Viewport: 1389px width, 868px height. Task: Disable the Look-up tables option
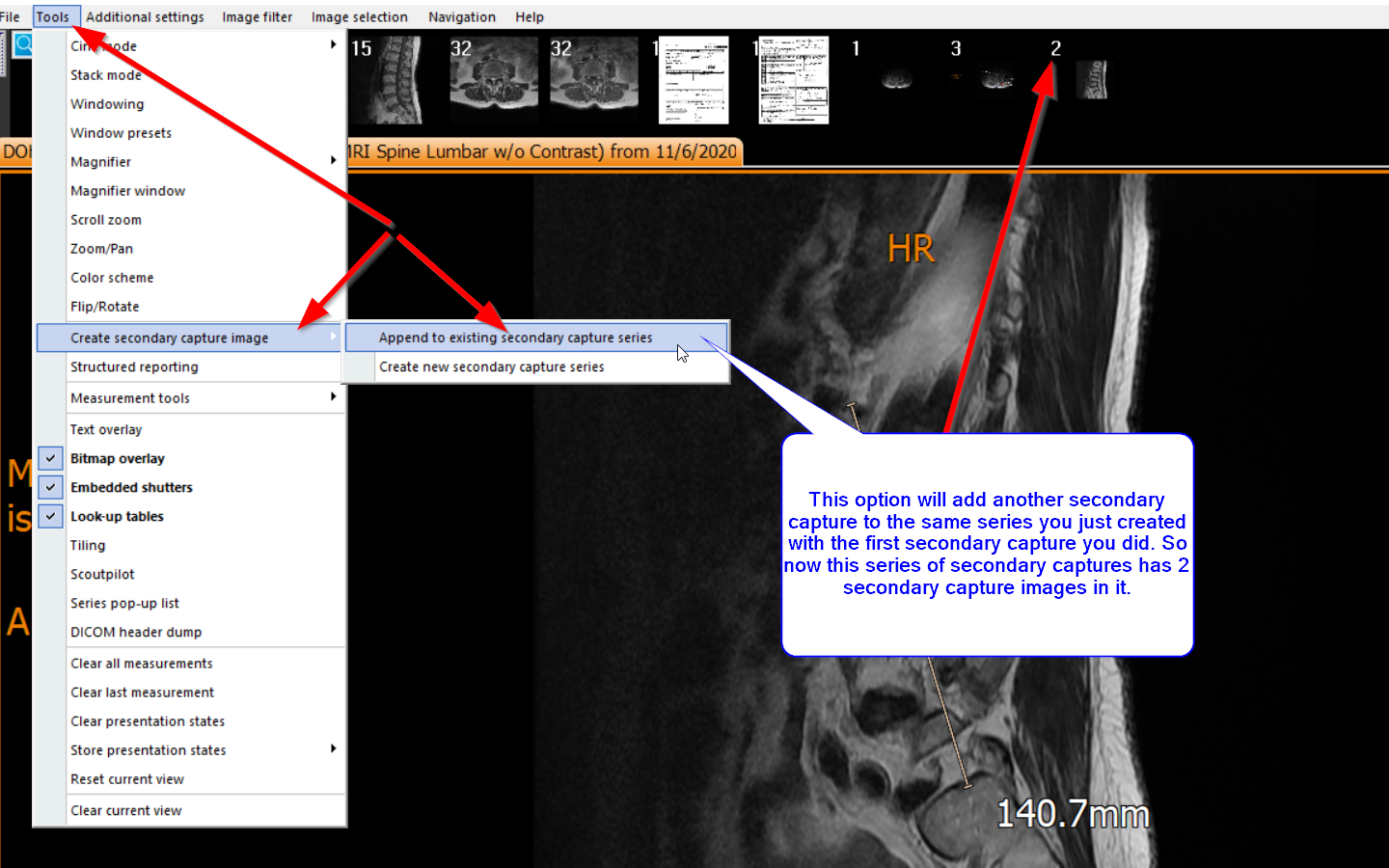pos(51,516)
